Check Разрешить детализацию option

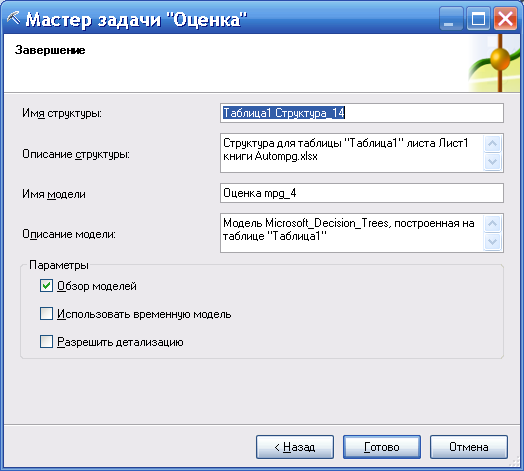46,342
